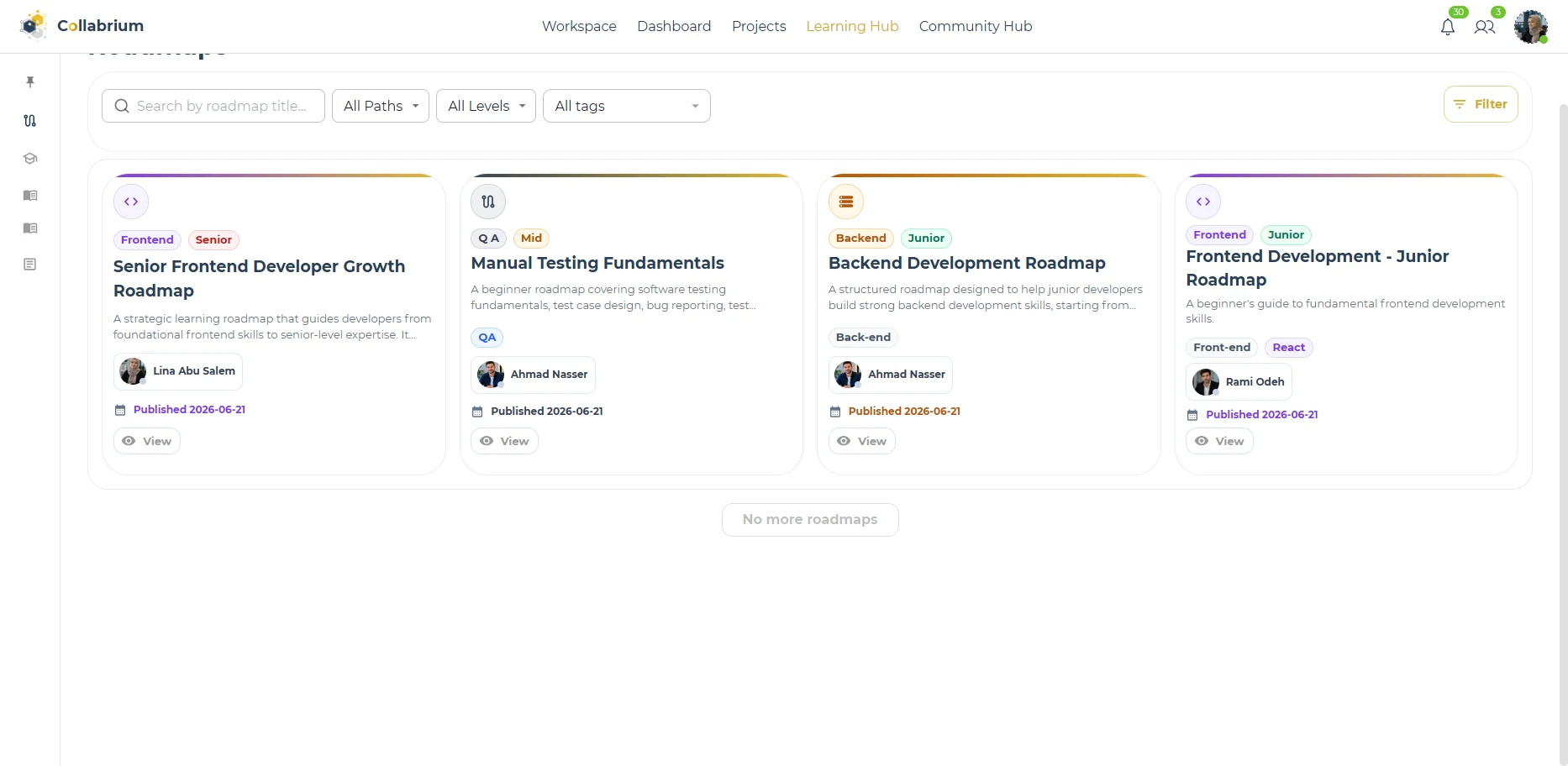Image resolution: width=1568 pixels, height=766 pixels.
Task: Click the Lina Abu Salem author chip
Action: (x=178, y=371)
